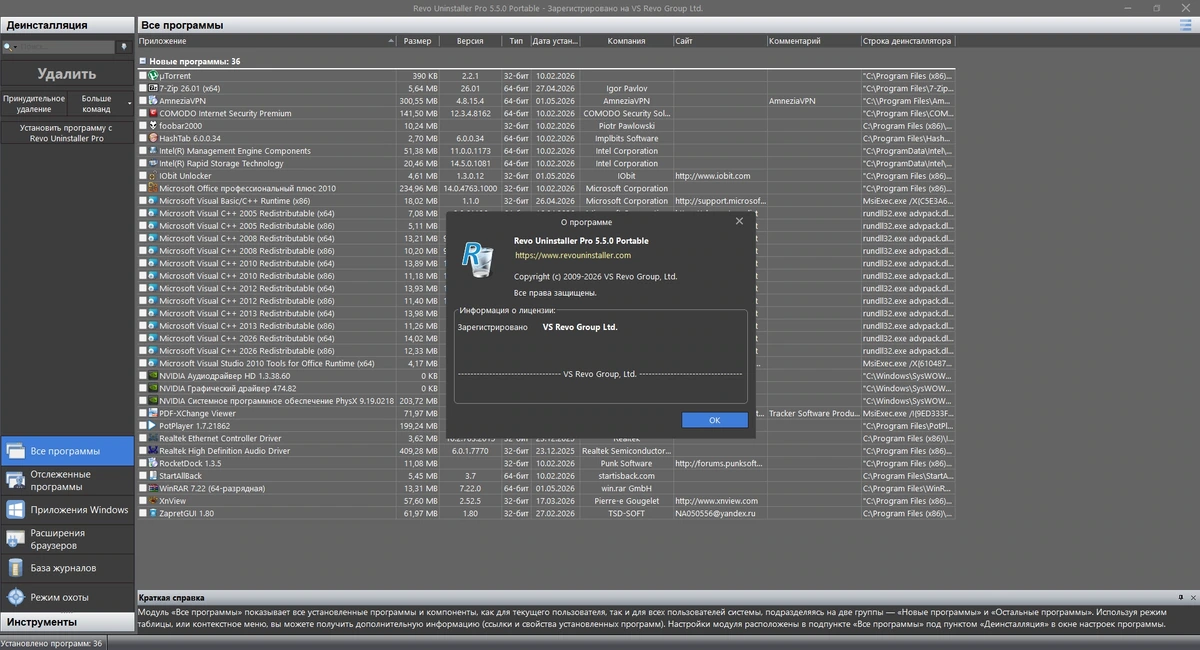Click OK in the About dialog
Viewport: 1200px width, 650px height.
point(714,420)
